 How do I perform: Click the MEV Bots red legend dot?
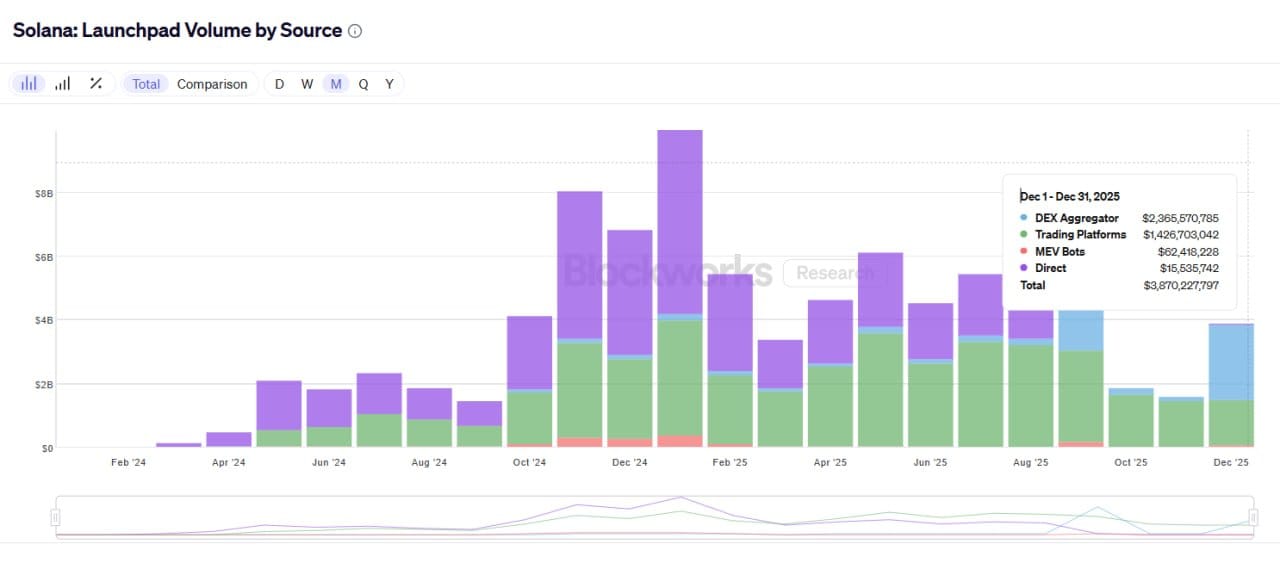pos(1023,252)
